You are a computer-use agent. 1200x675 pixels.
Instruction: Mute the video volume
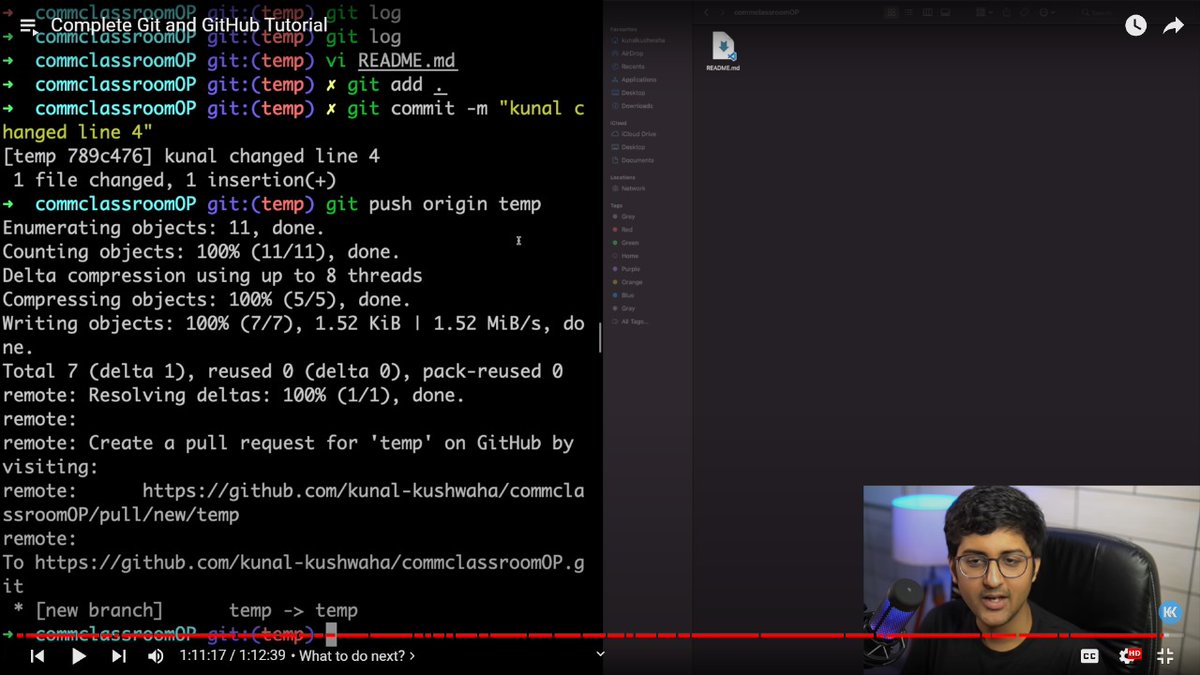click(x=156, y=656)
